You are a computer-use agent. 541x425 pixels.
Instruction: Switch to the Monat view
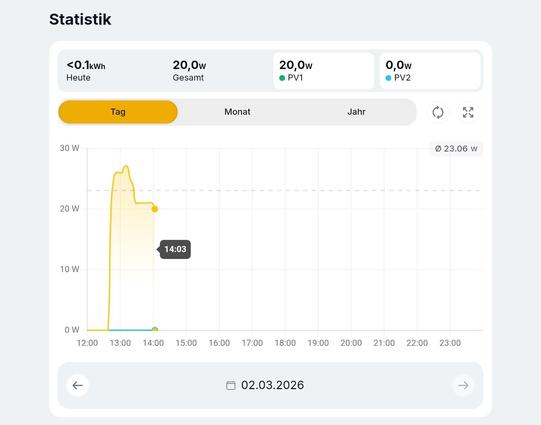[237, 112]
